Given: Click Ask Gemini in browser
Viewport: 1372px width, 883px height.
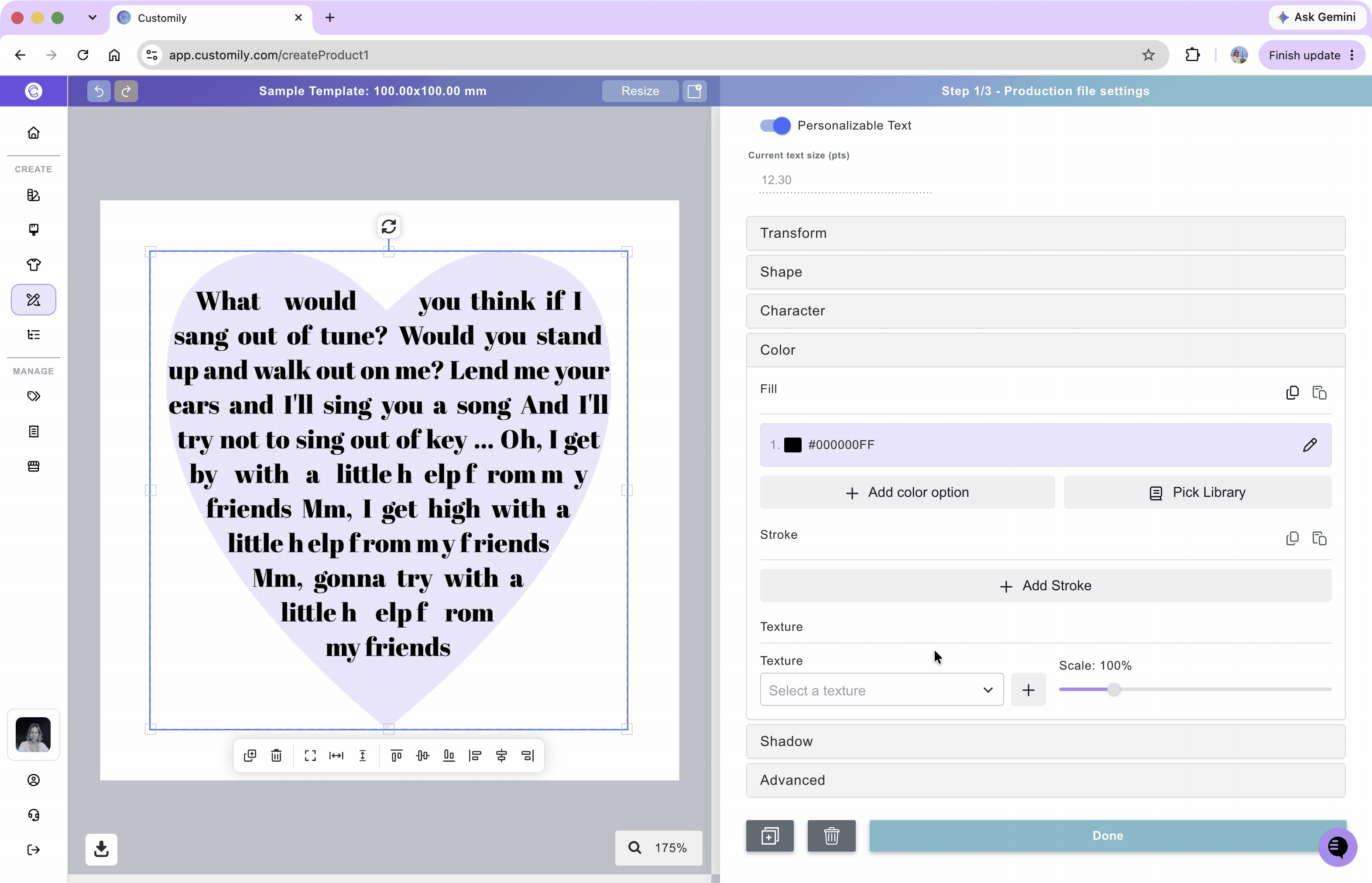Looking at the screenshot, I should 1317,17.
